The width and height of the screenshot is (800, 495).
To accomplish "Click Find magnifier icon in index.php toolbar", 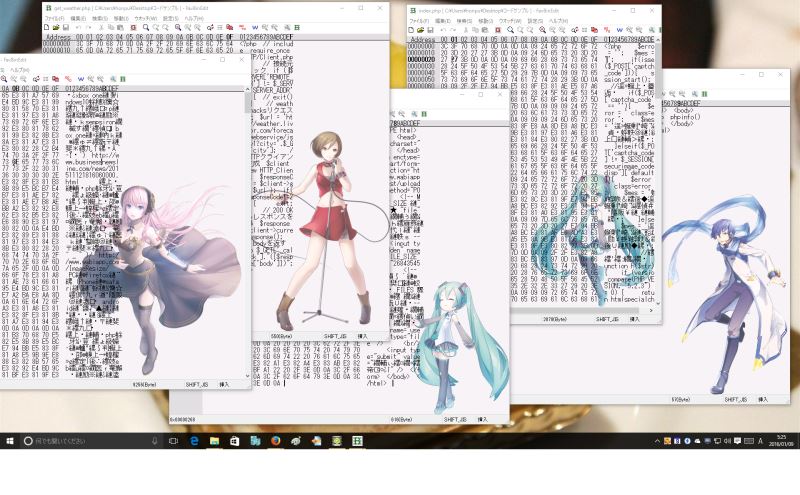I will tap(510, 30).
